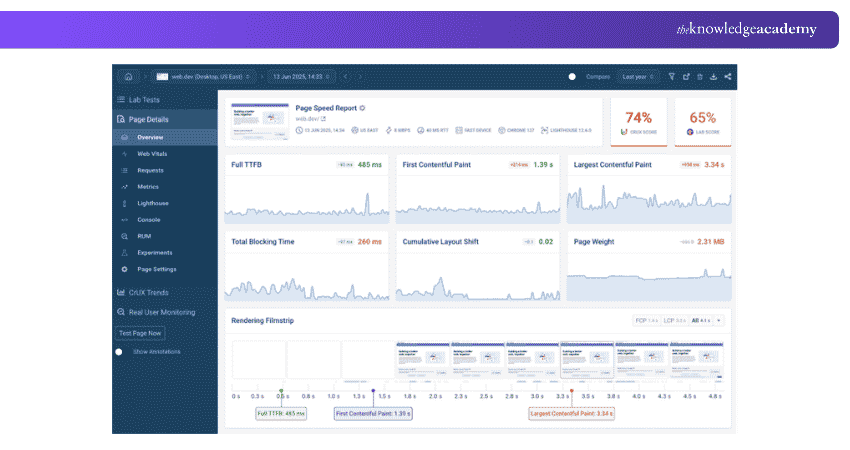Screen dimensions: 850x450
Task: Open the Largest Contentful Paint chart card
Action: pyautogui.click(x=649, y=190)
